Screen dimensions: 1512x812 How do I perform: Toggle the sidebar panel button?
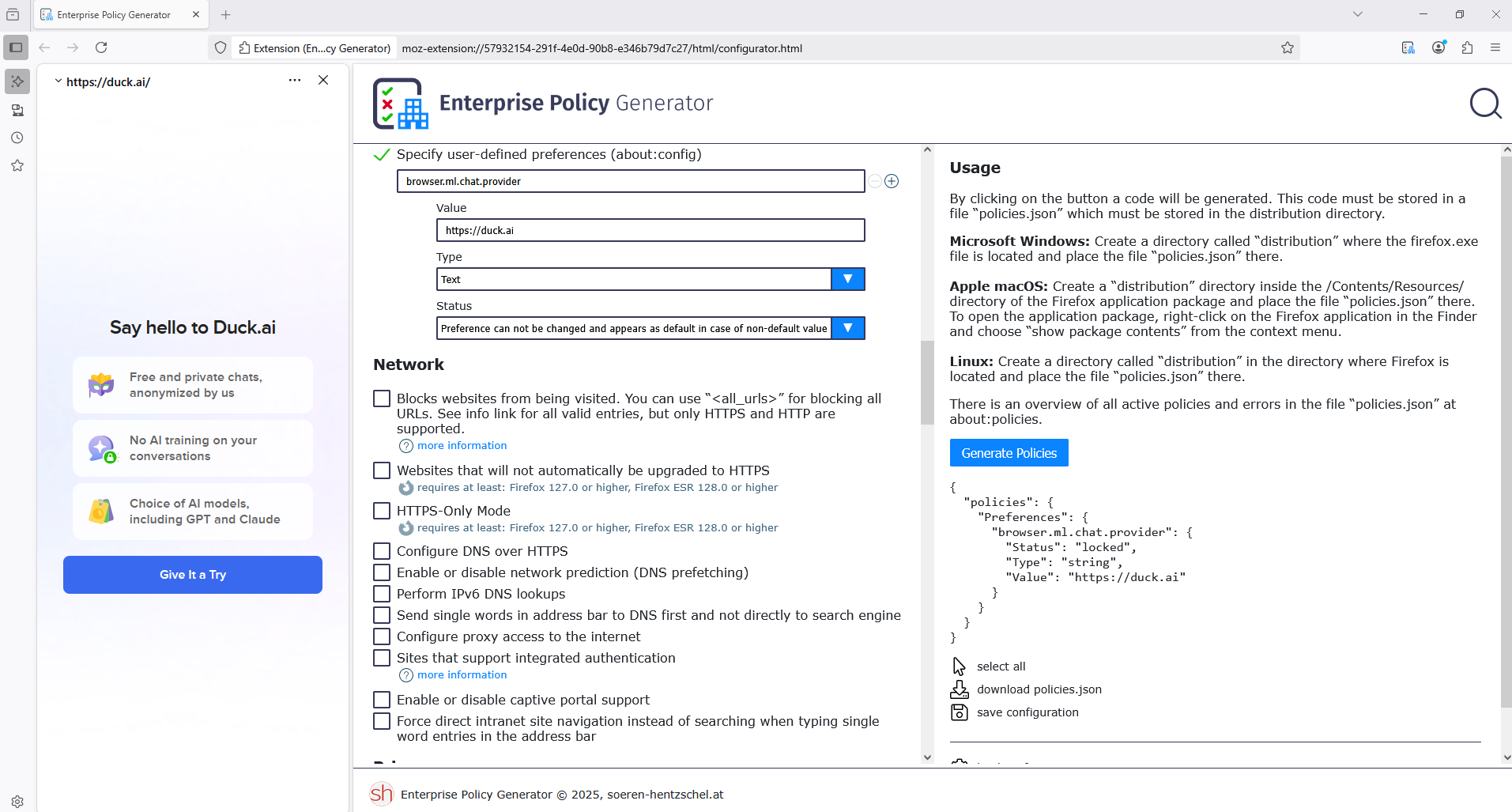16,47
